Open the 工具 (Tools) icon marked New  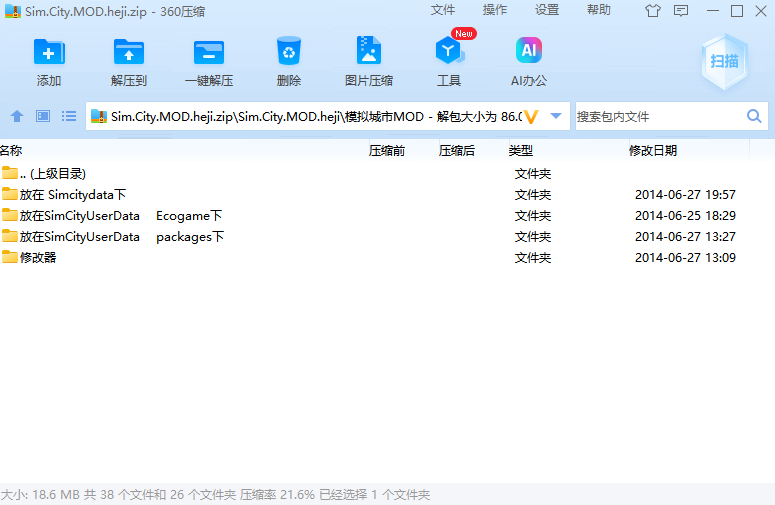tap(450, 50)
